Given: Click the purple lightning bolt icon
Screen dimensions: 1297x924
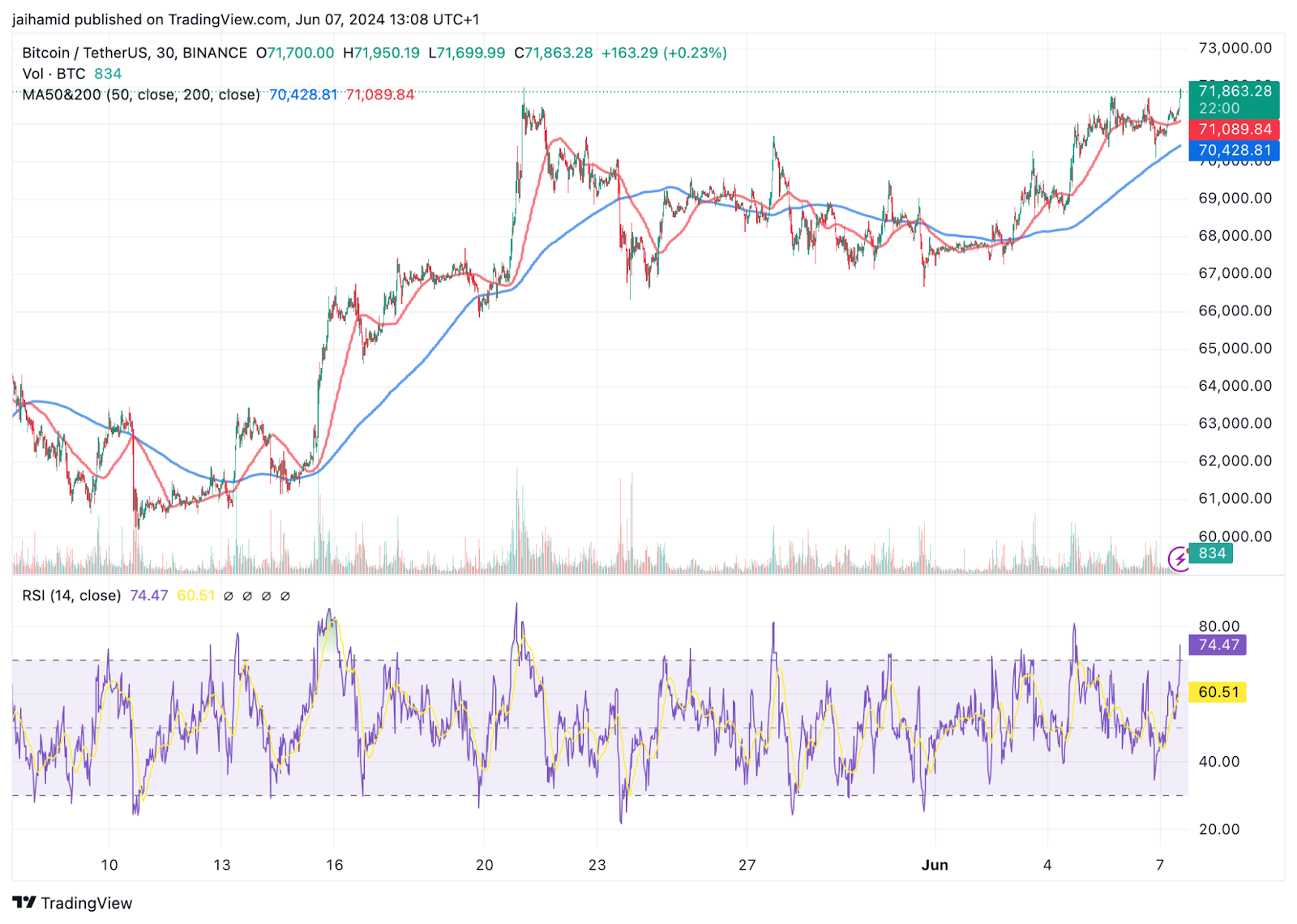Looking at the screenshot, I should [x=1179, y=558].
